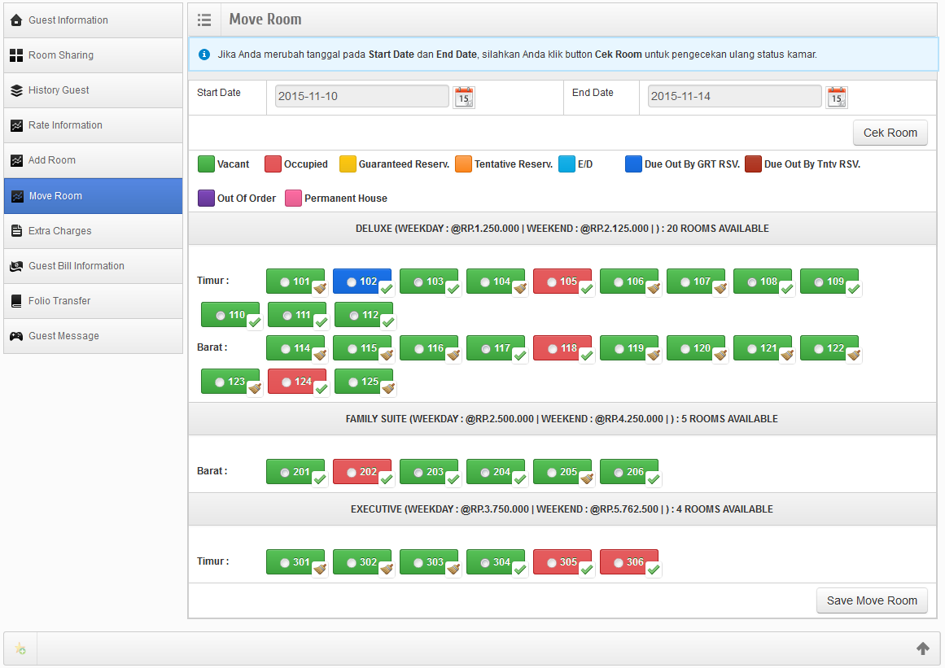This screenshot has height=668, width=945.
Task: Click the Cek Room button
Action: click(x=889, y=133)
